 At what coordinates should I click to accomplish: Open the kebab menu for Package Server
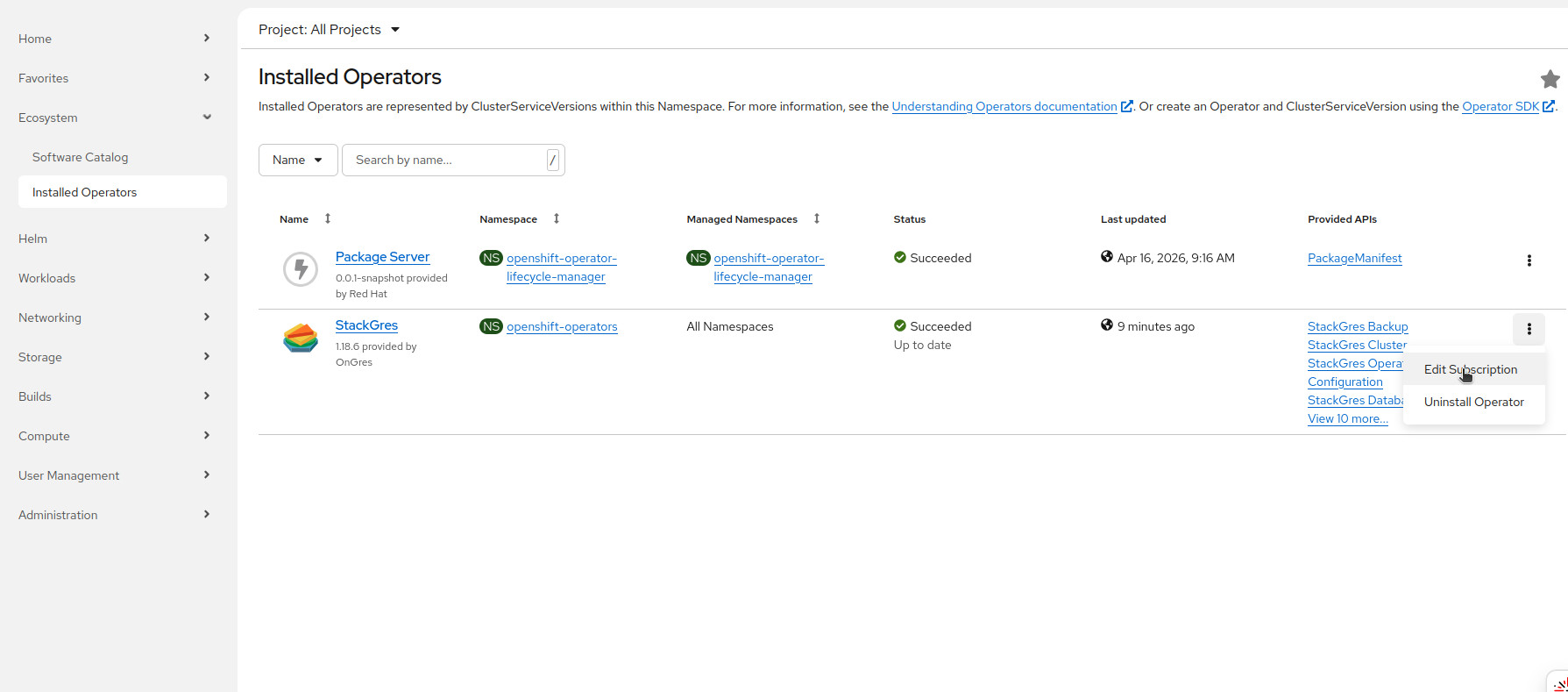[1529, 260]
